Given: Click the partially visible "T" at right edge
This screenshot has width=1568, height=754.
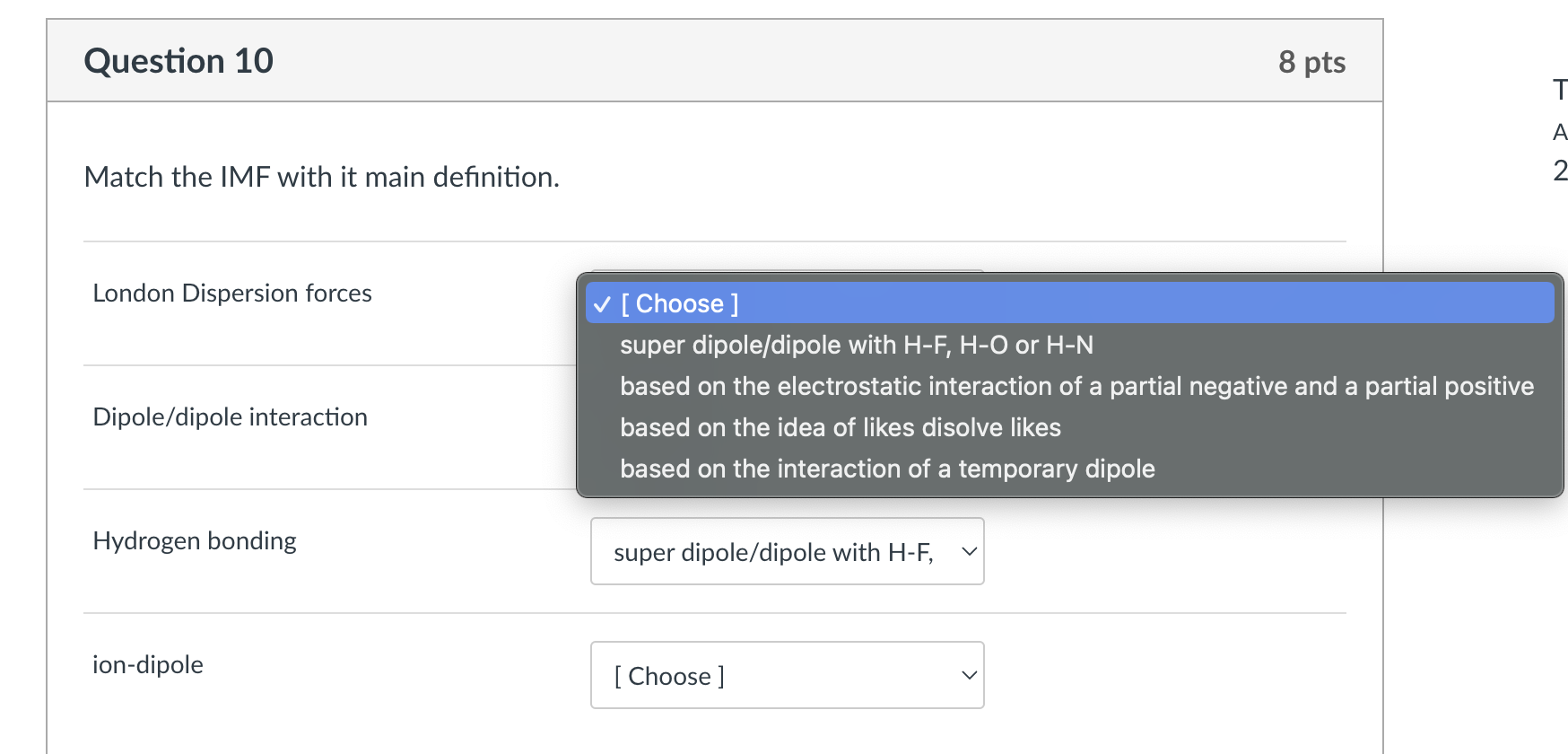Looking at the screenshot, I should (x=1560, y=90).
